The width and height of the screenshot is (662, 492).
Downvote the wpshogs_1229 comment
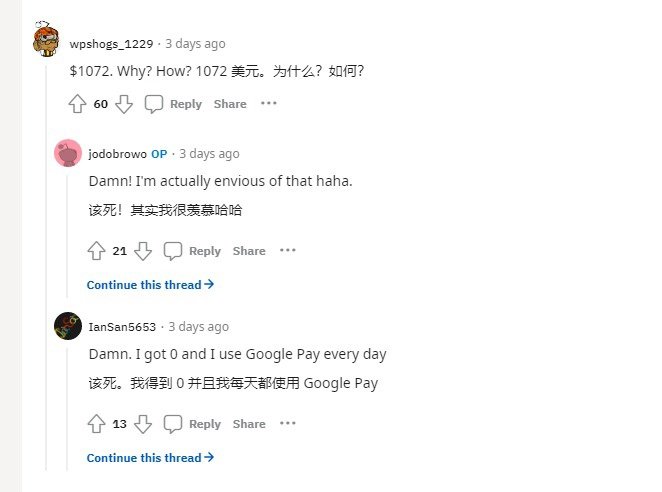pyautogui.click(x=124, y=104)
